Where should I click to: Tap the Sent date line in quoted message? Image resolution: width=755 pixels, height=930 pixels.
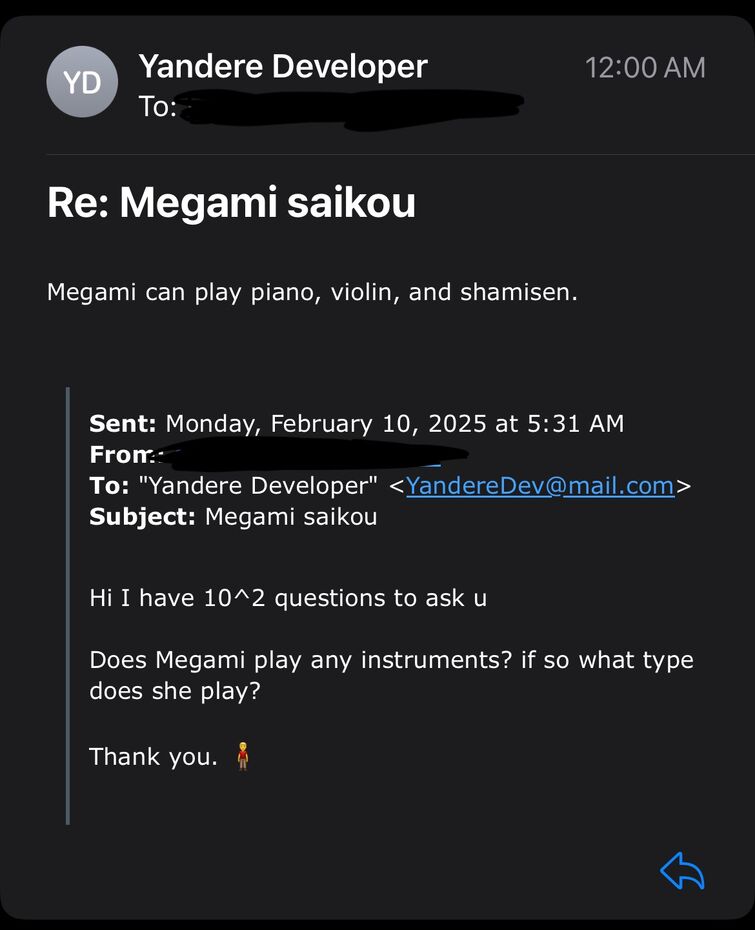[x=356, y=424]
